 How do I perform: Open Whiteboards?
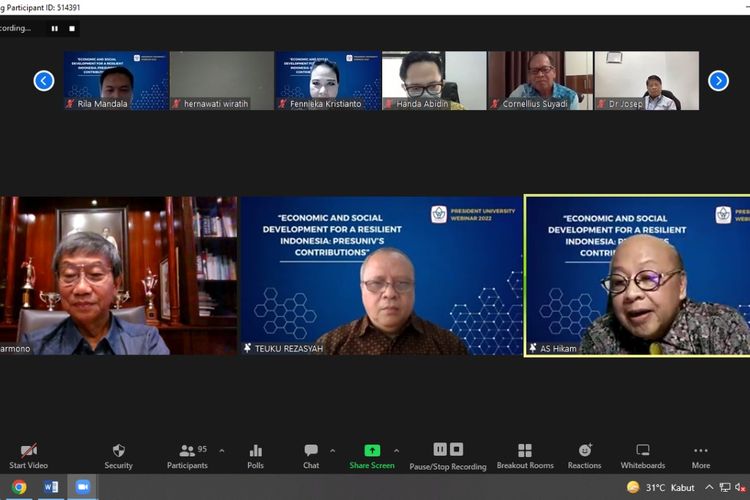click(643, 456)
